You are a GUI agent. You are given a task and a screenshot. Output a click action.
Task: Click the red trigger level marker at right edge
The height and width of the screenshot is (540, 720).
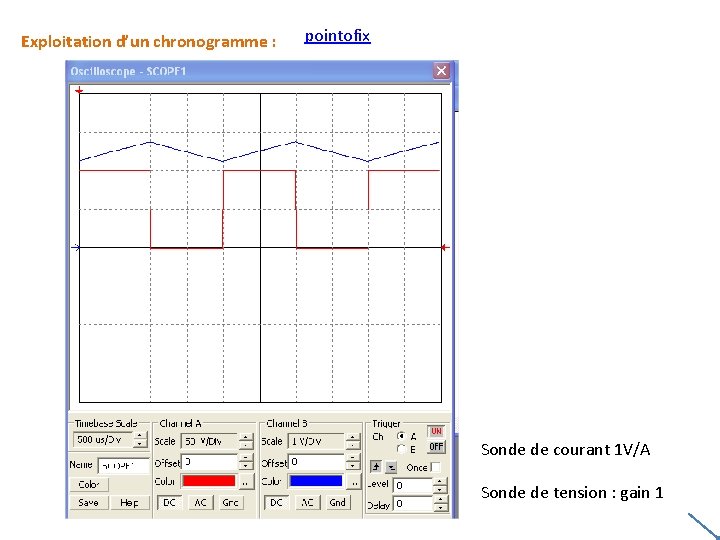click(x=444, y=248)
